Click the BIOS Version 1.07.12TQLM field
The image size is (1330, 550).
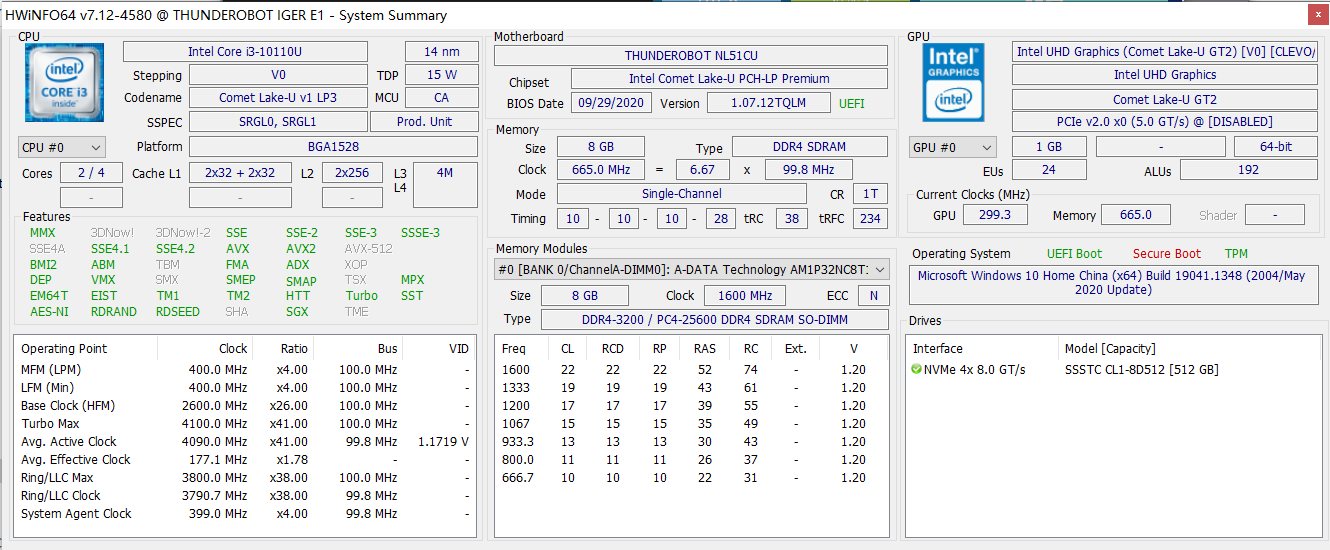click(769, 103)
